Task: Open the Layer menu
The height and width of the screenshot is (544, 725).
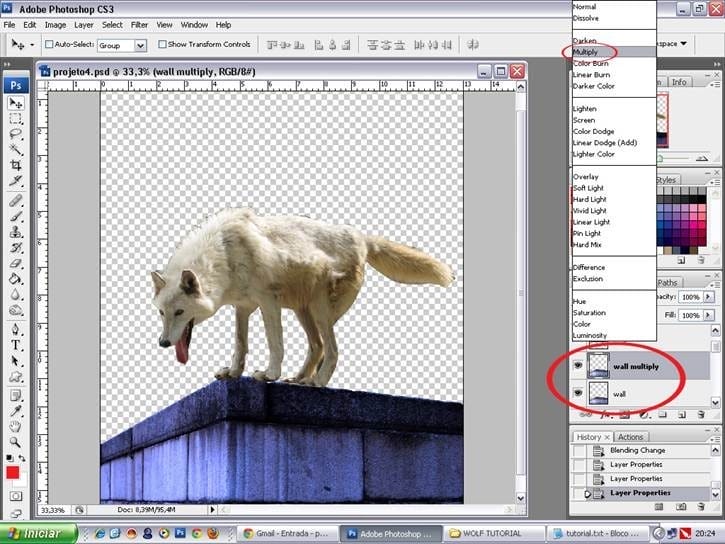Action: click(84, 25)
